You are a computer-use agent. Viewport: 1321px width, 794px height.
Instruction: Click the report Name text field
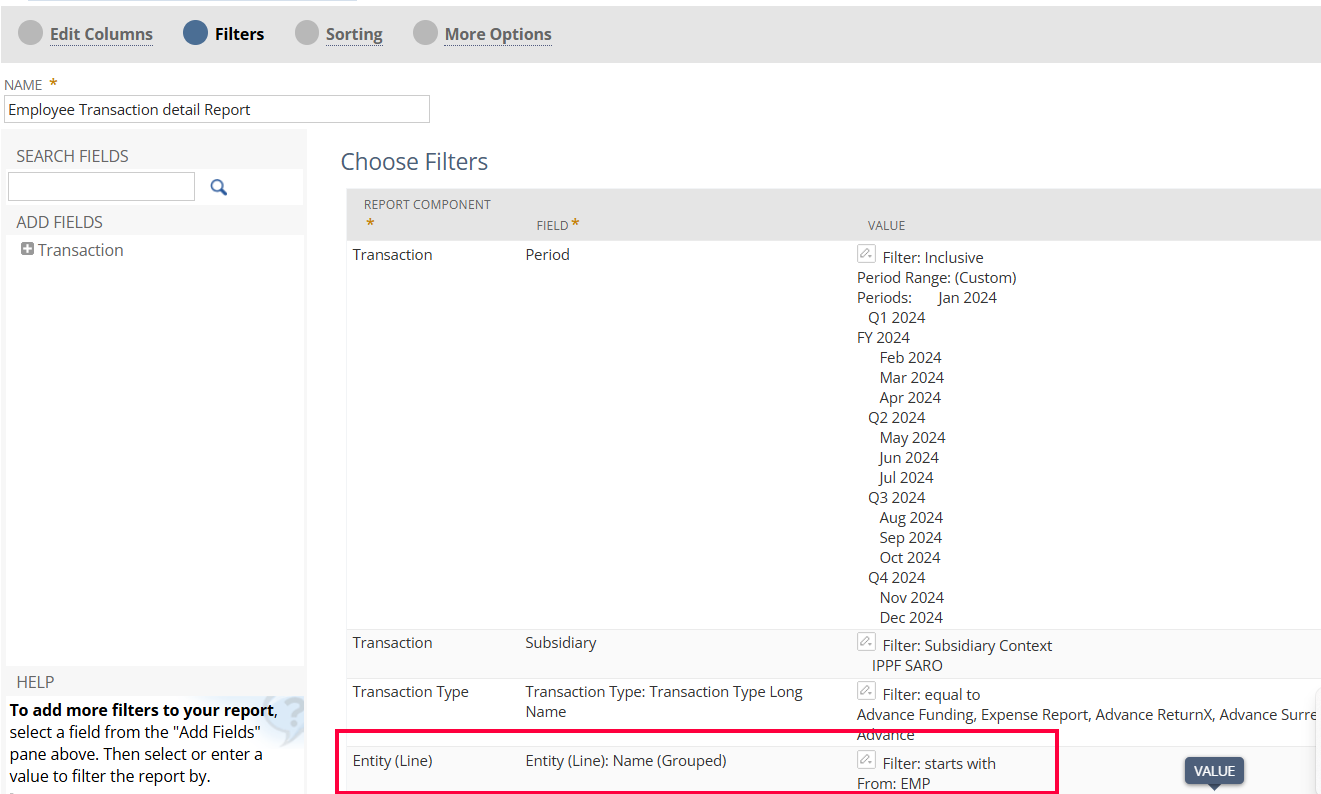coord(217,109)
